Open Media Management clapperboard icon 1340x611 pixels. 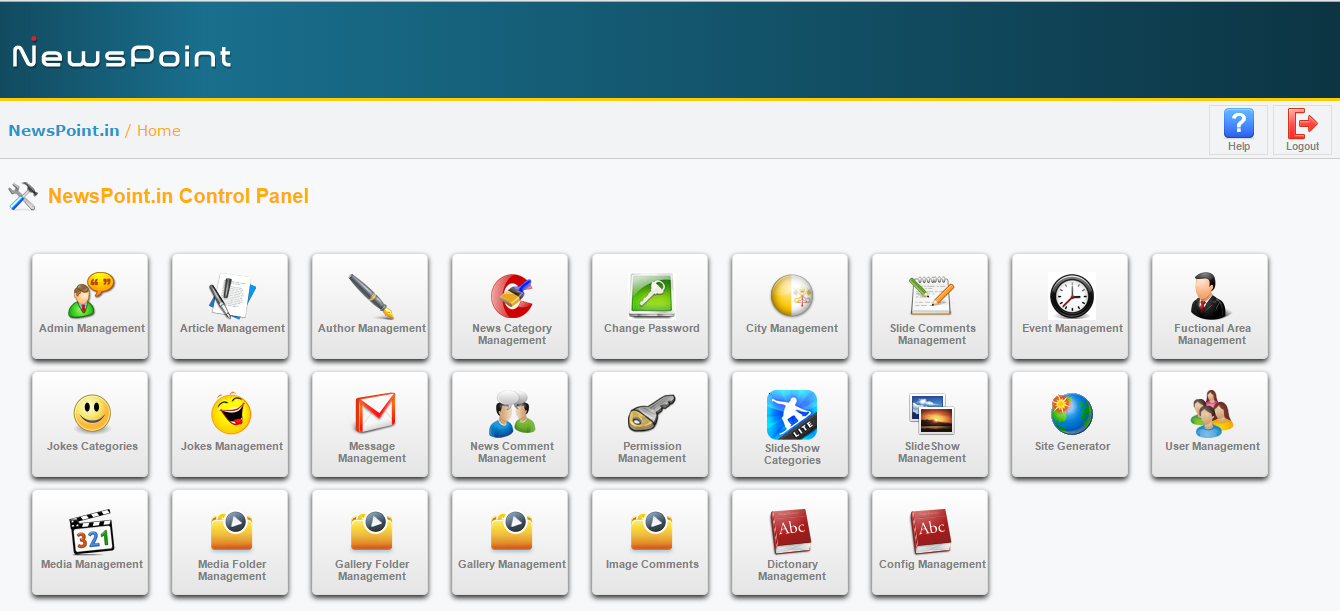coord(92,531)
